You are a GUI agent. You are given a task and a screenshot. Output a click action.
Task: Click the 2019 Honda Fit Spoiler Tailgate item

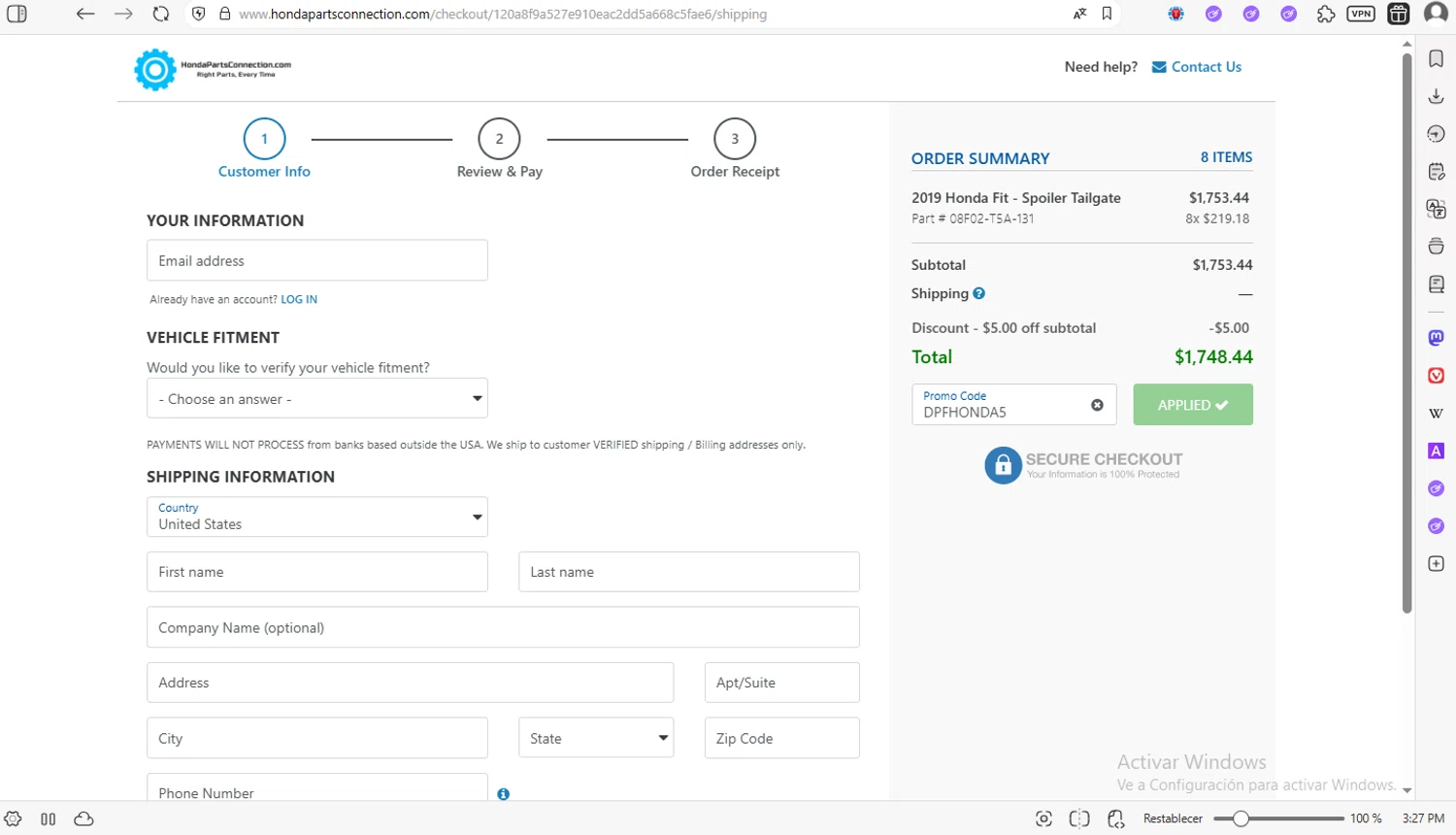click(x=1016, y=198)
